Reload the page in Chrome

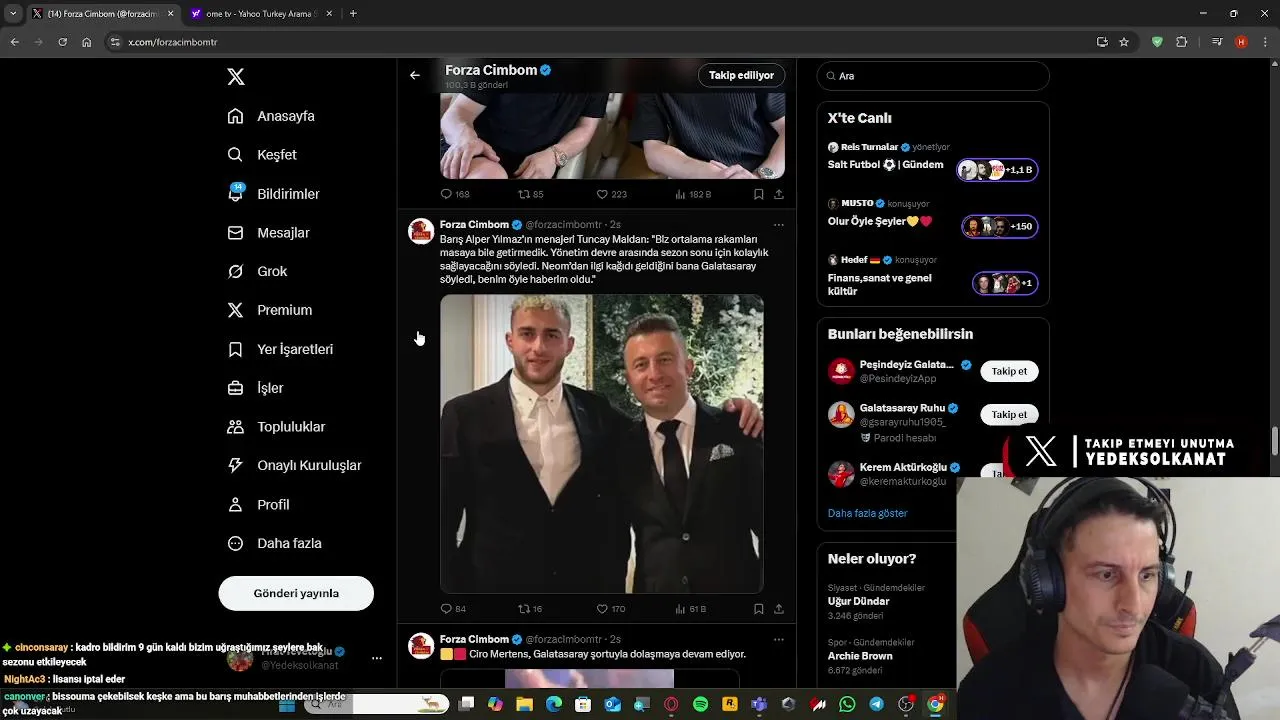(x=62, y=42)
